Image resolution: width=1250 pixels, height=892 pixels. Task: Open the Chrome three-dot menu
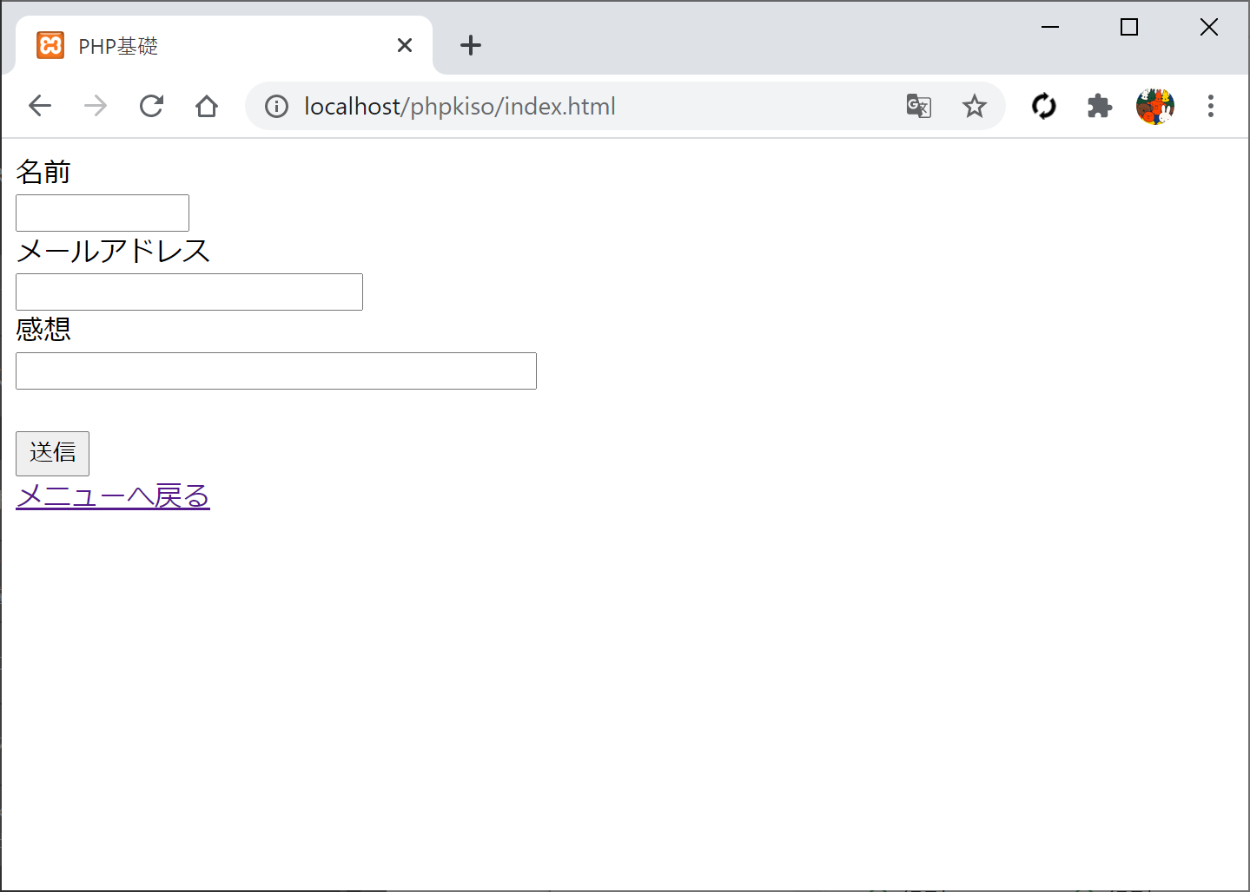[1211, 106]
